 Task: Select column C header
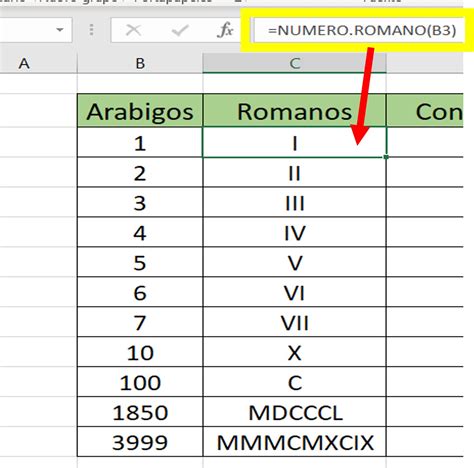(x=295, y=63)
